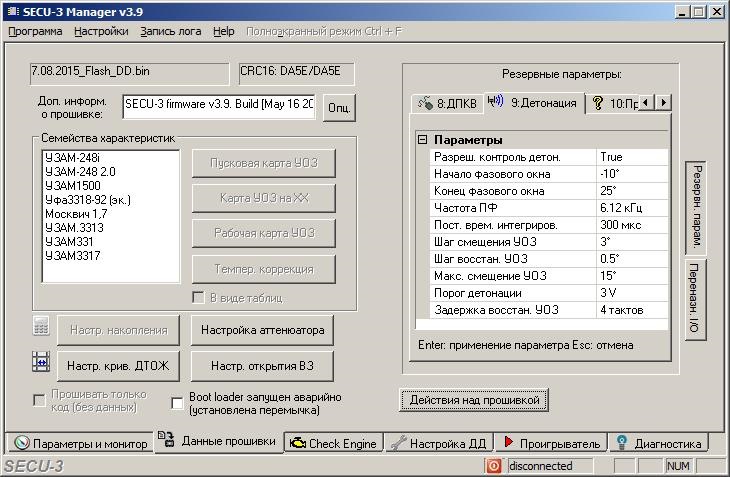The image size is (730, 477).
Task: Open the Диагностика tab
Action: coord(658,443)
